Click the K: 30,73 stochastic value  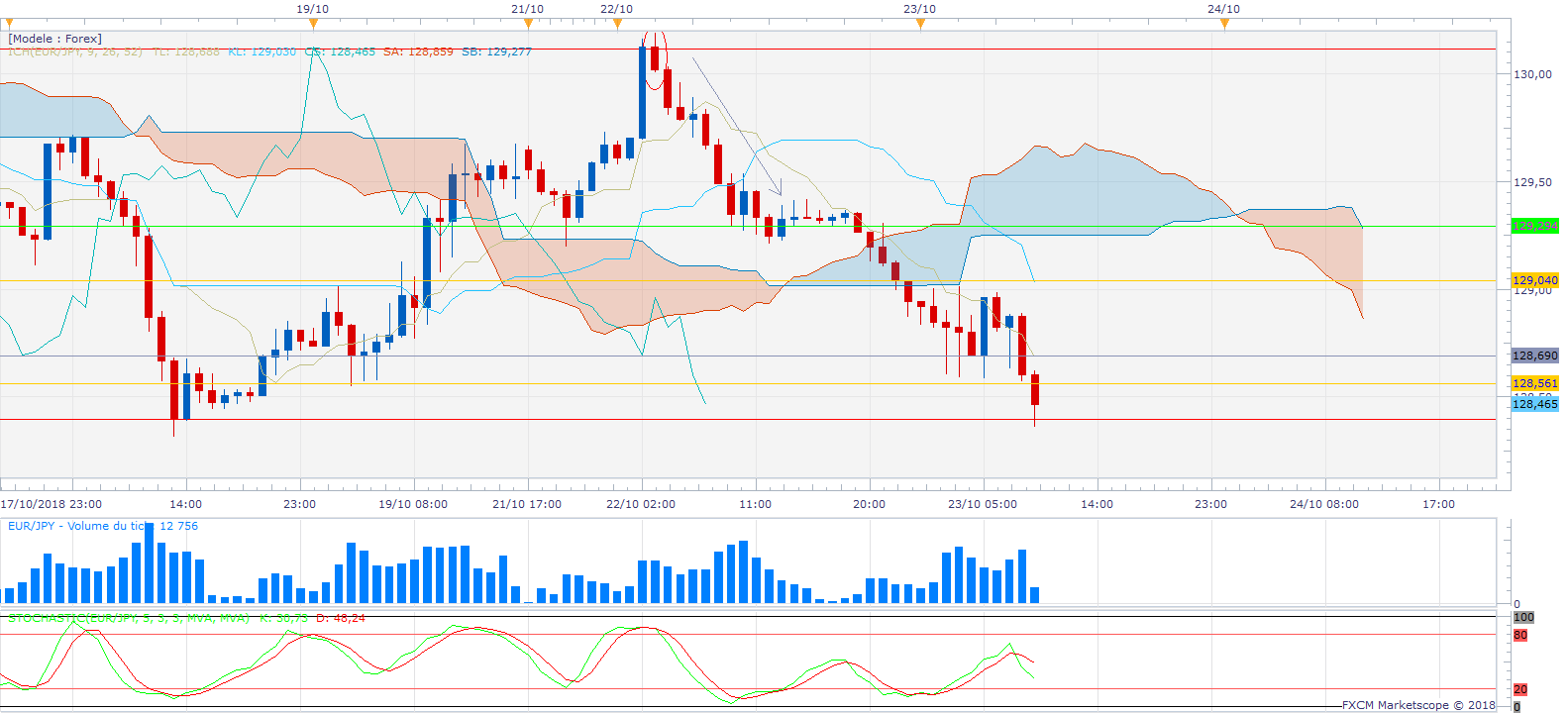(x=283, y=618)
